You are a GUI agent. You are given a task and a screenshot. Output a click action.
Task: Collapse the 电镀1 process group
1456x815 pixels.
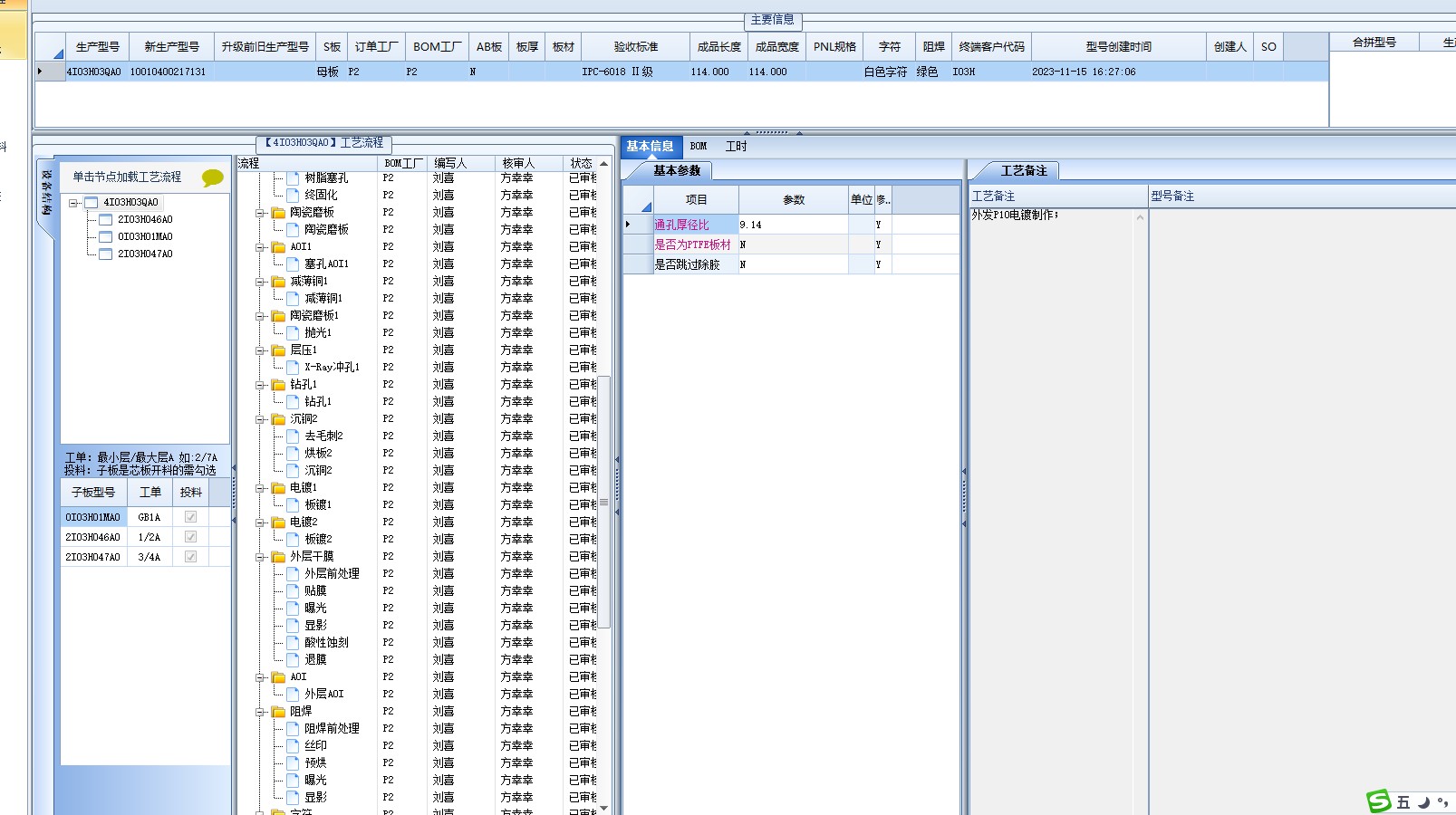260,488
